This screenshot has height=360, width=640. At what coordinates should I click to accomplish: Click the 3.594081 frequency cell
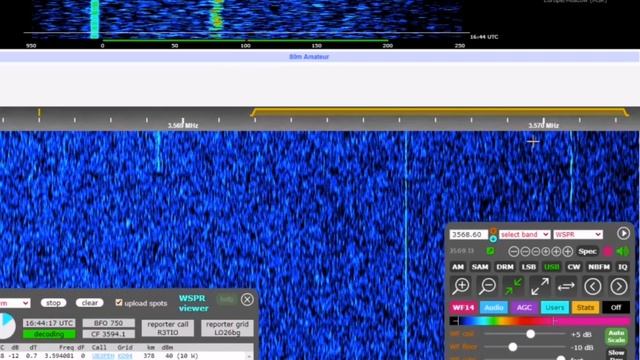59,356
